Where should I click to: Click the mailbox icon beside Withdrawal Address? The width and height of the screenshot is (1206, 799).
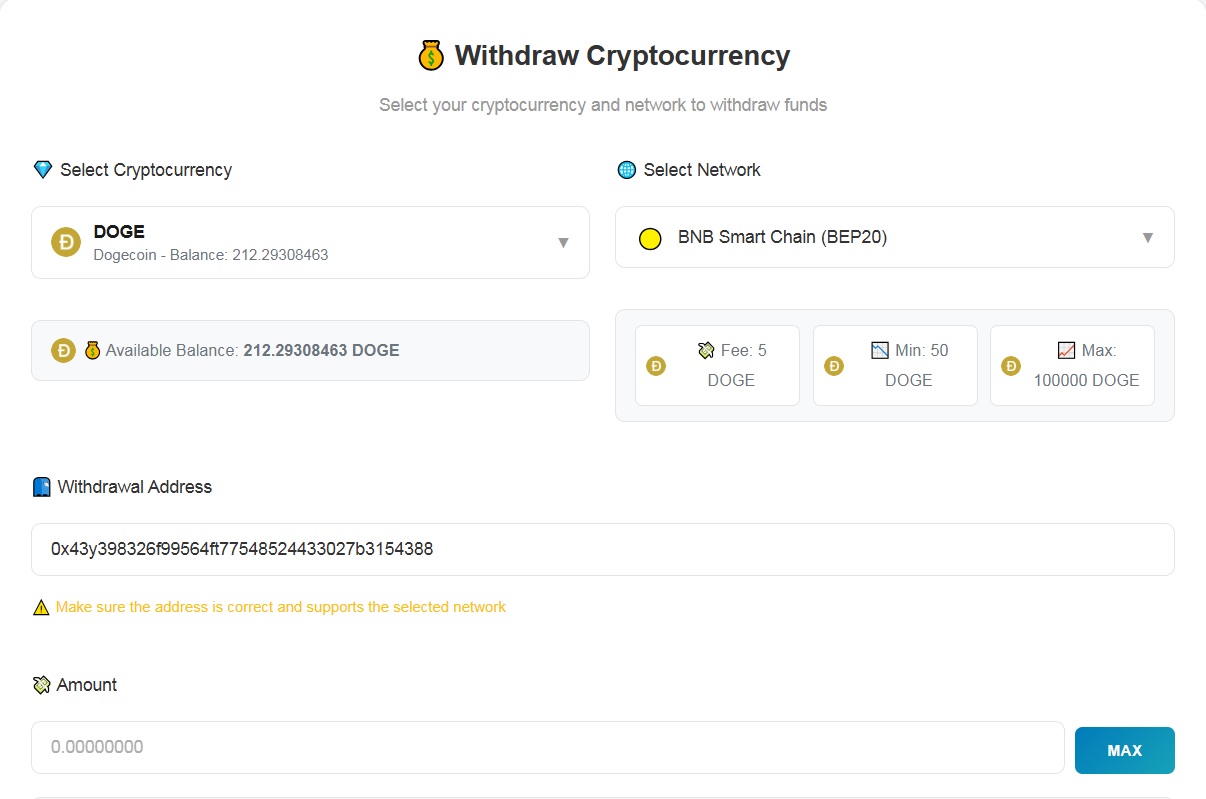click(41, 487)
